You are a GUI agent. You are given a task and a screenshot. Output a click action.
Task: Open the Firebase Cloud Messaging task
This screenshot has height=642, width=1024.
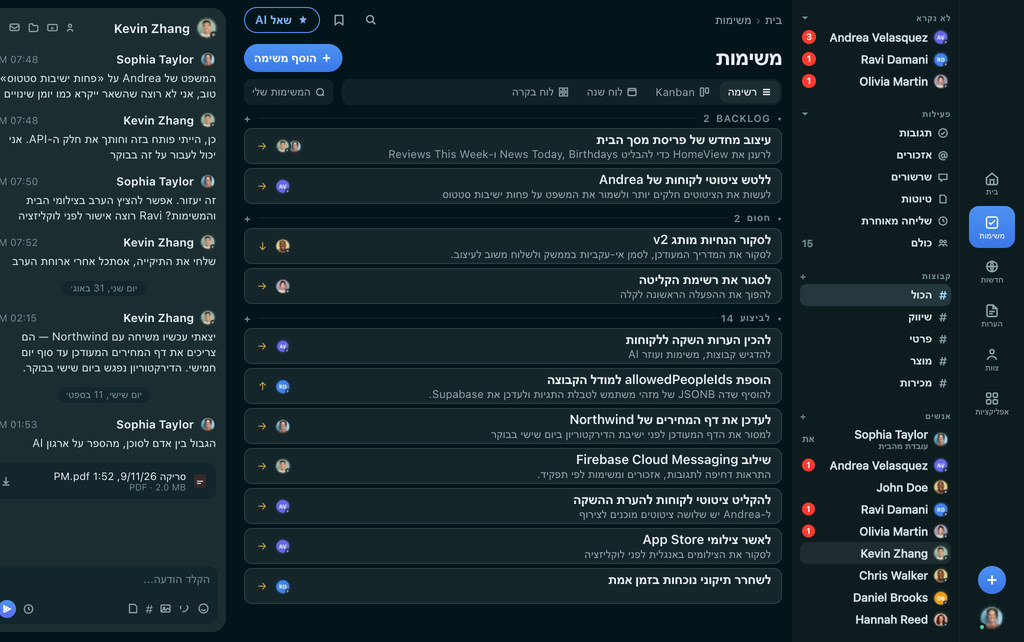coord(513,466)
